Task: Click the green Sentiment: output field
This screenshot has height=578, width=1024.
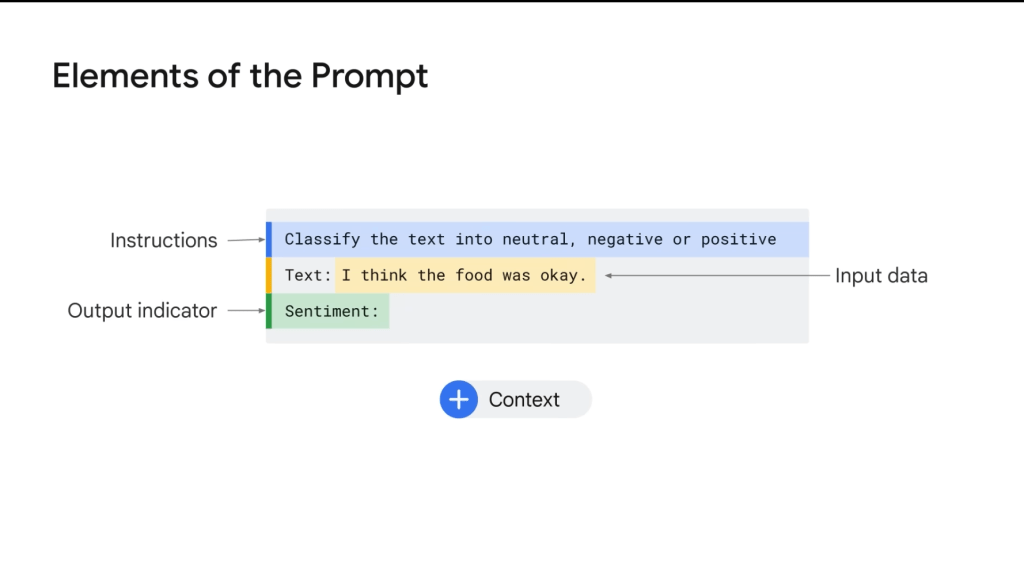Action: (331, 311)
